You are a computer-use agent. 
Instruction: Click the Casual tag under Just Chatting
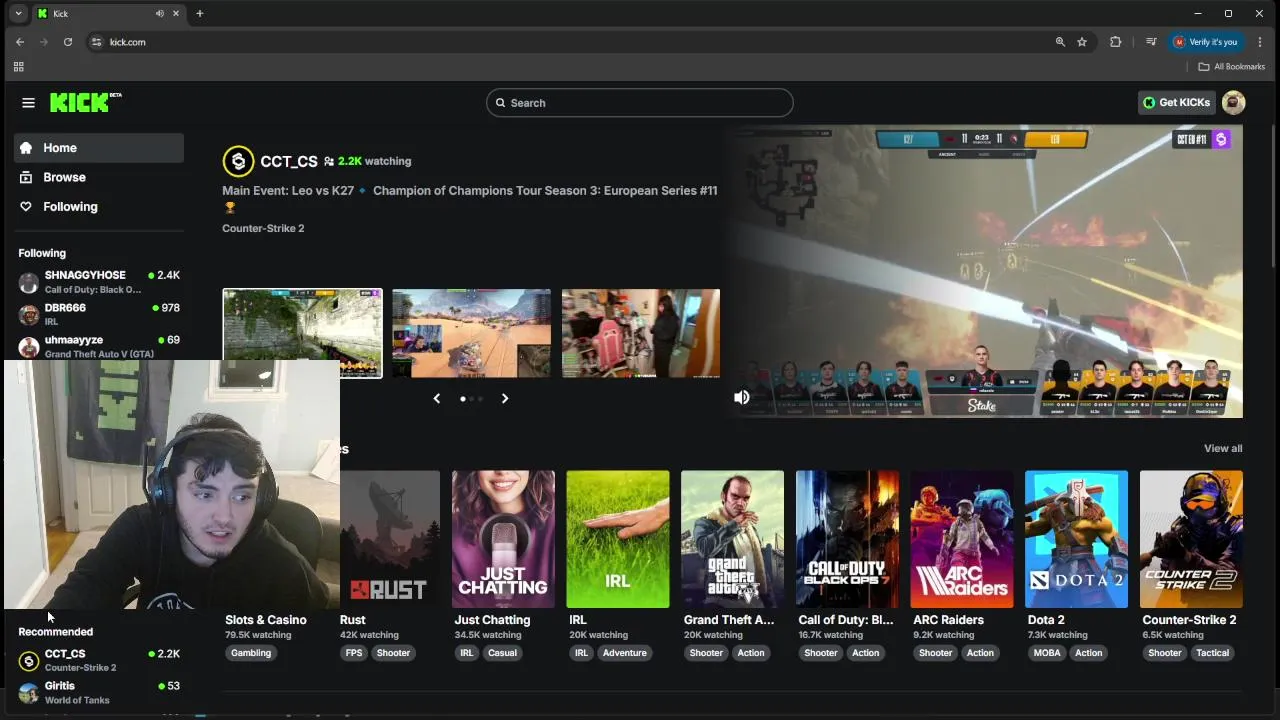[x=502, y=653]
